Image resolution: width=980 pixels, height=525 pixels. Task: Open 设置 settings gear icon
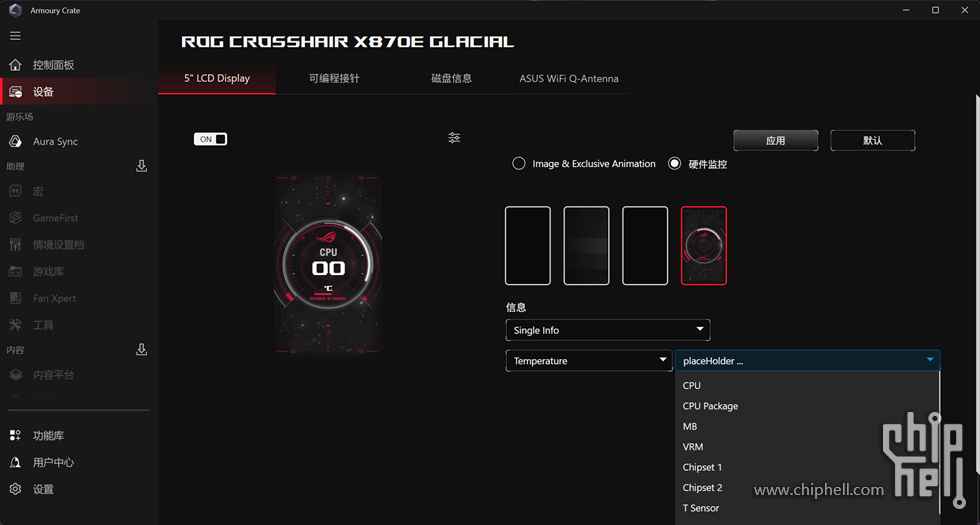pos(15,490)
